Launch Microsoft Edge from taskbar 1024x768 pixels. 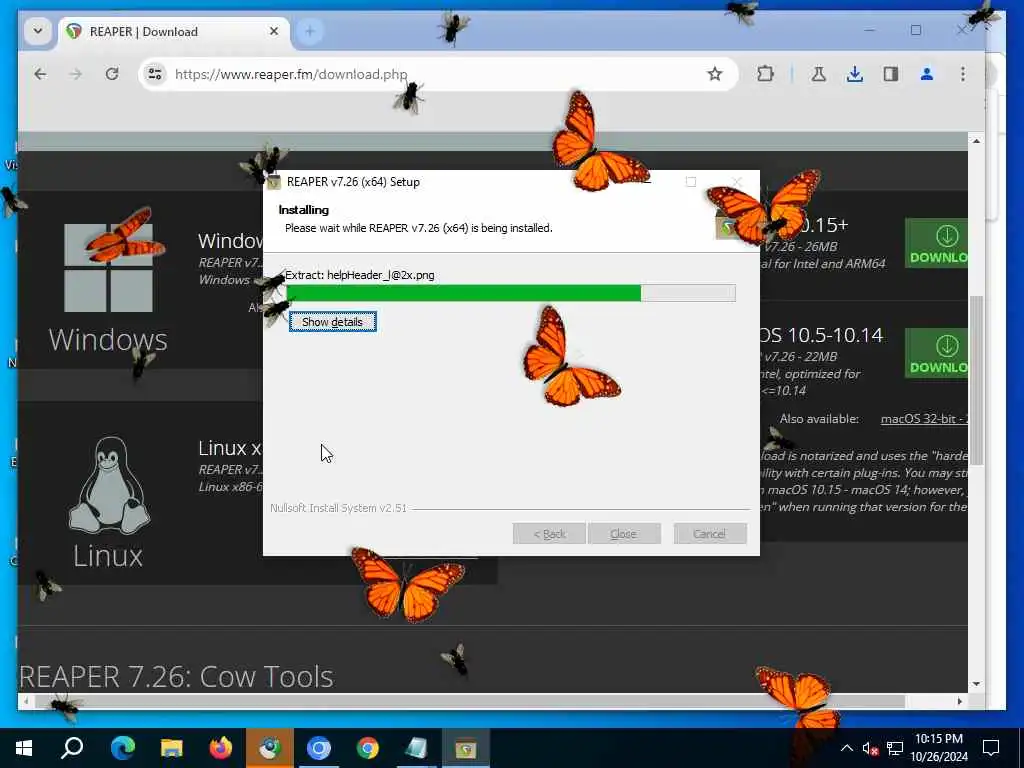click(x=122, y=748)
